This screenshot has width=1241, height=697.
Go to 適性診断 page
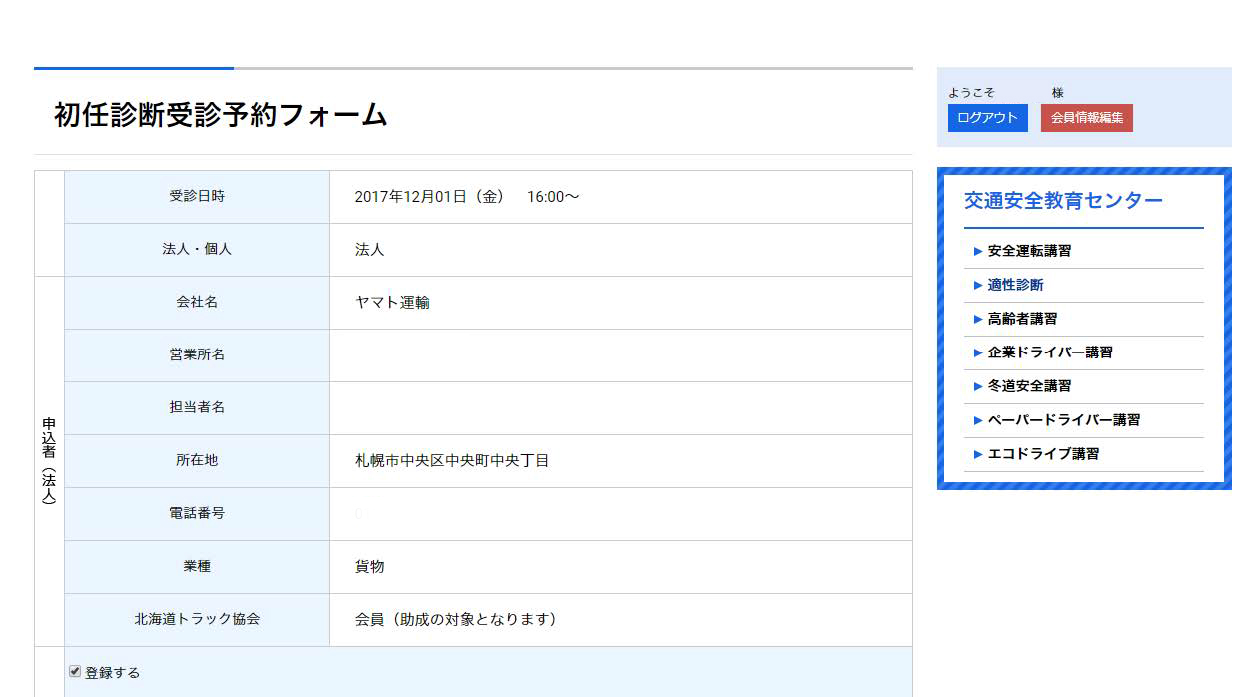point(1015,285)
